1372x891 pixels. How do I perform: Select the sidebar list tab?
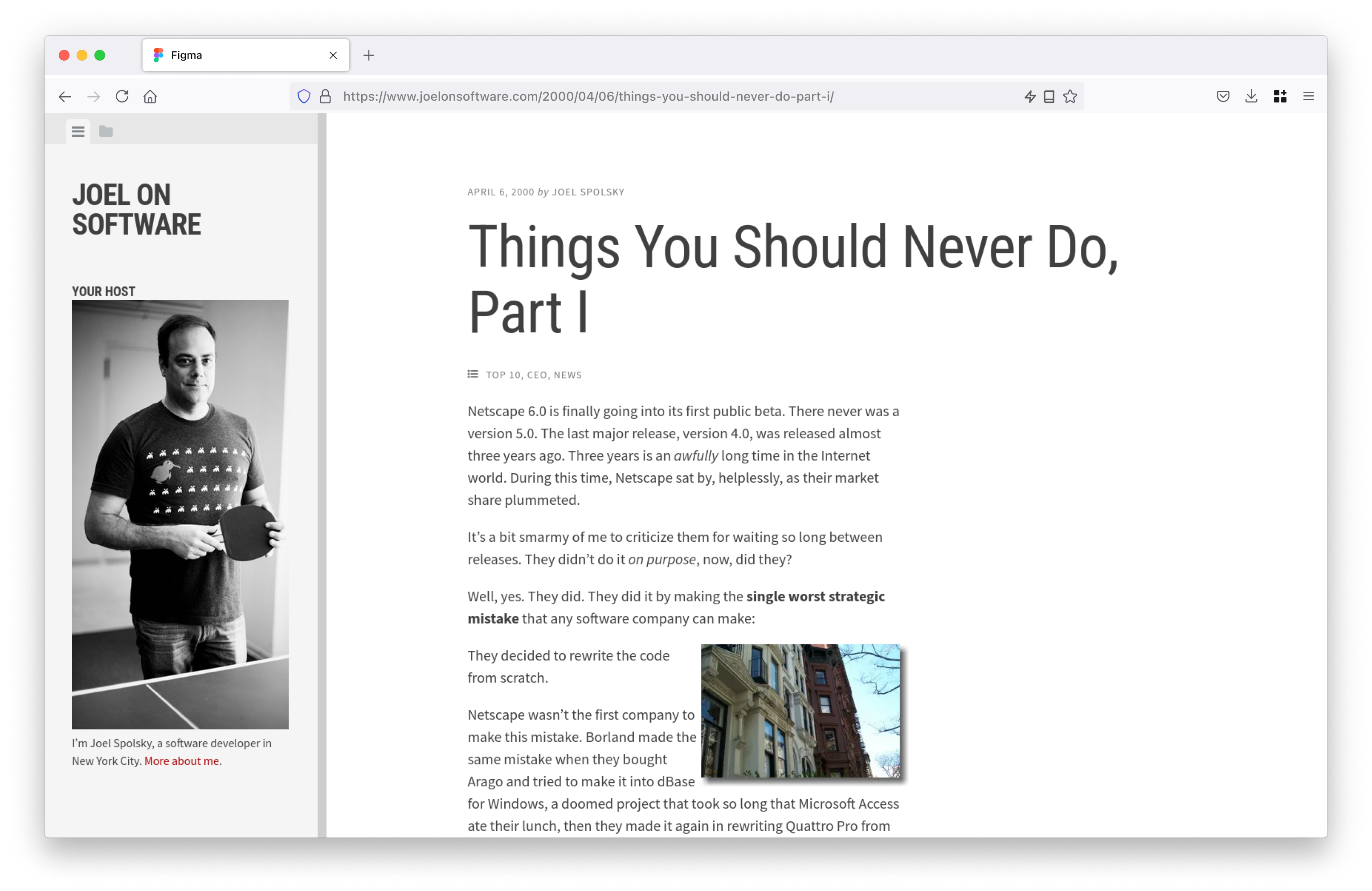pos(78,131)
